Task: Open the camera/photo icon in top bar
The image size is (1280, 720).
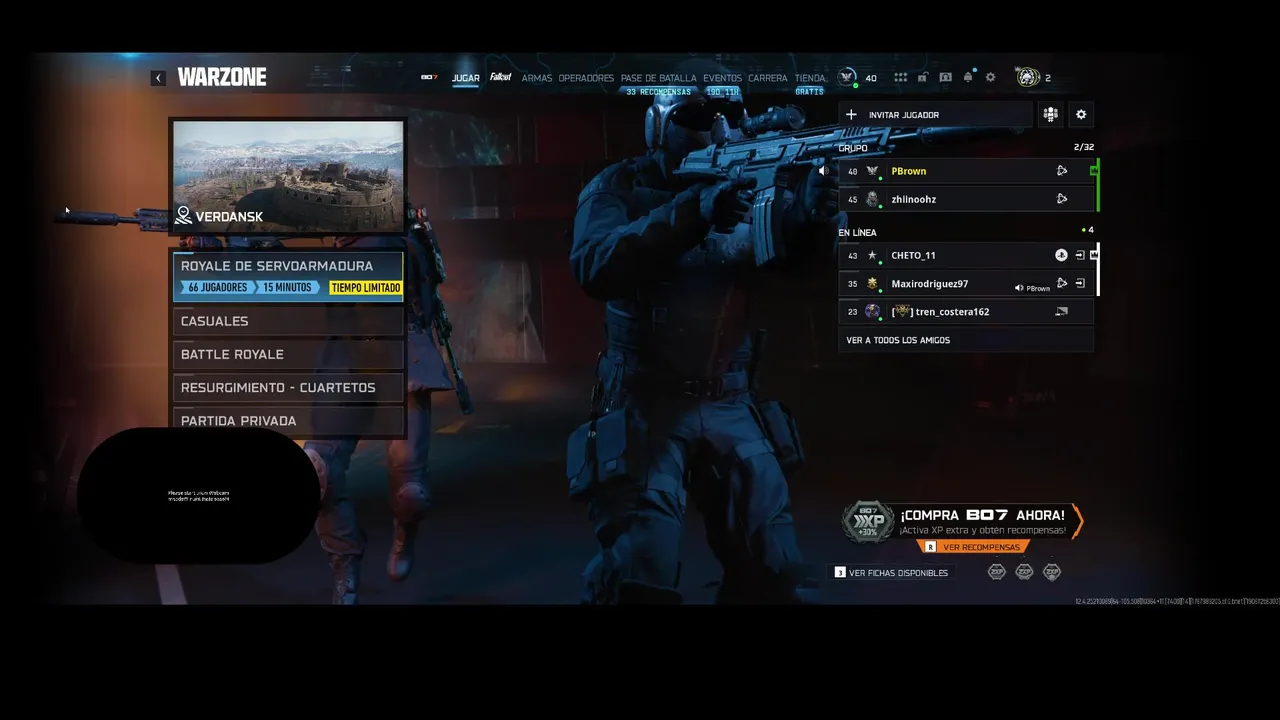Action: [945, 77]
